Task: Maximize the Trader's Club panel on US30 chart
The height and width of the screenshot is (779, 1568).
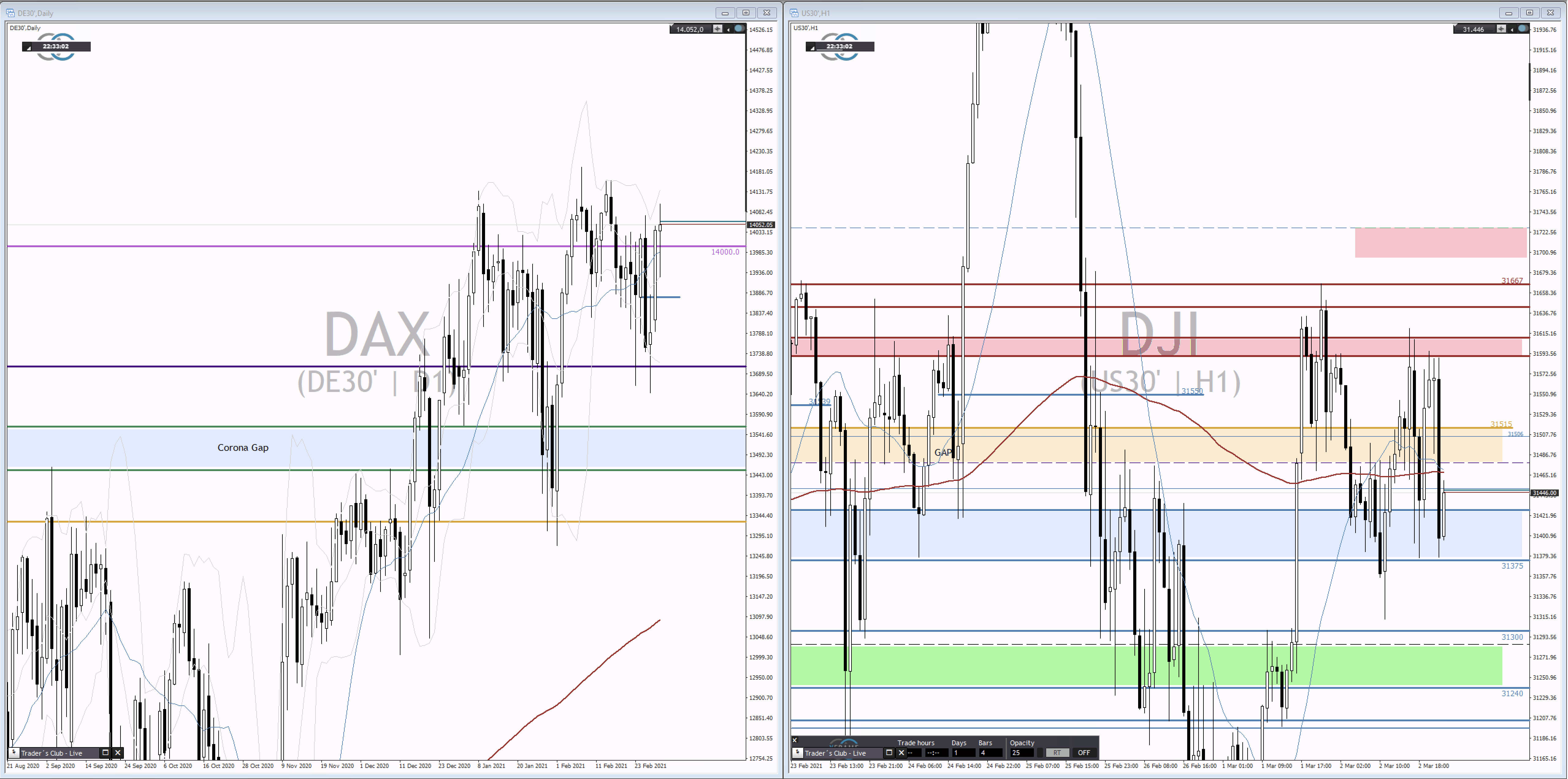Action: (889, 753)
